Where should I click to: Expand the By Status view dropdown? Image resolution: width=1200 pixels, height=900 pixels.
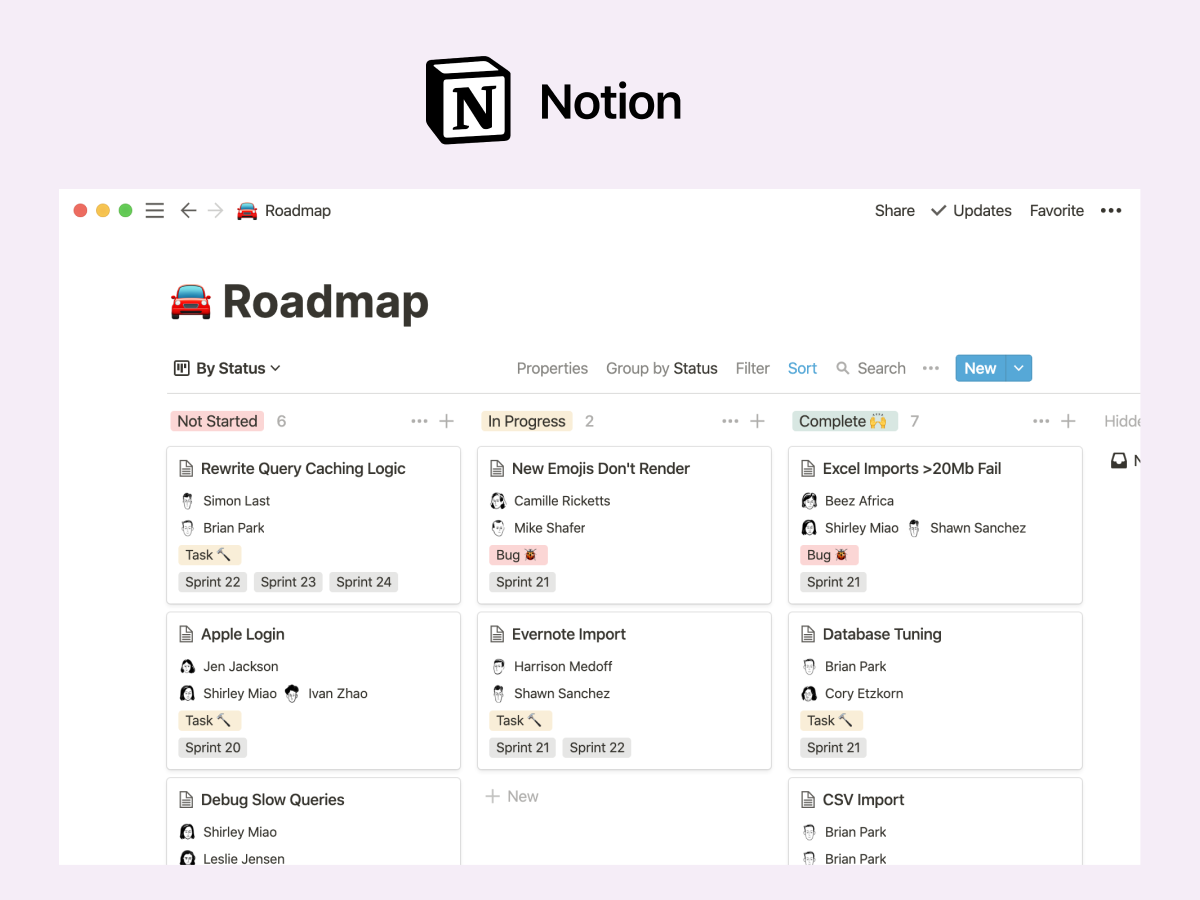click(227, 369)
